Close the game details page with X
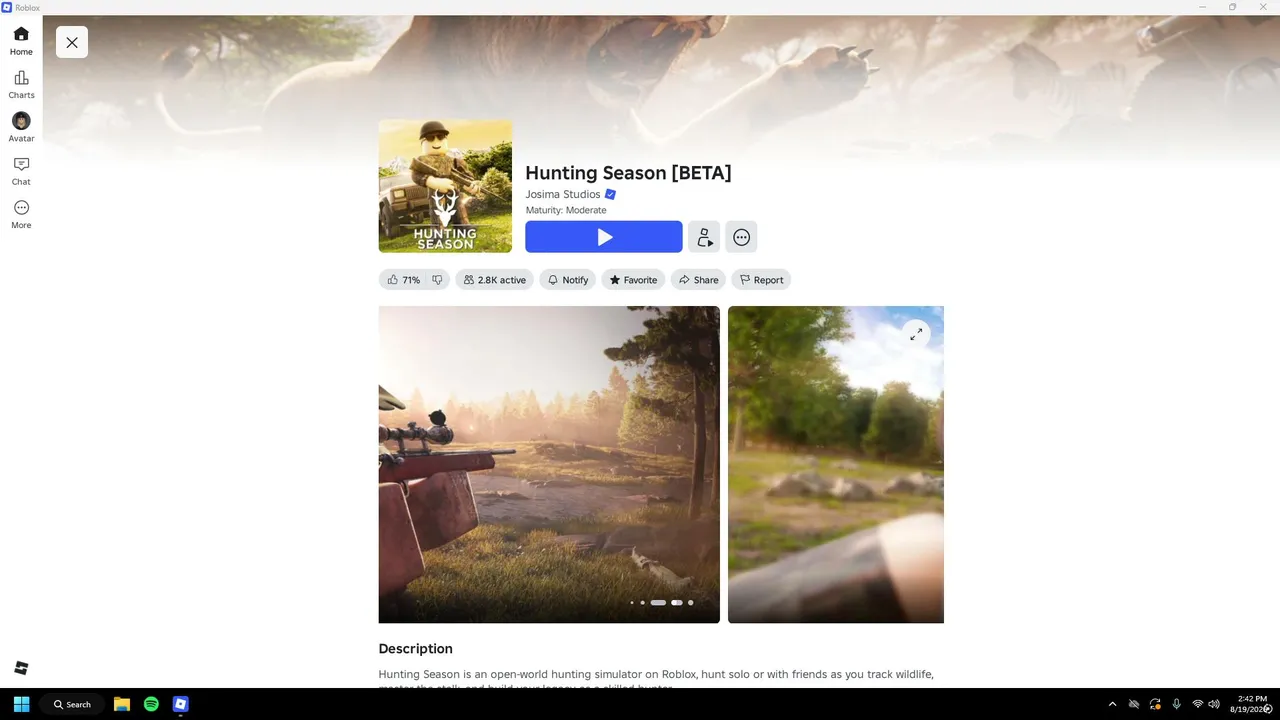Viewport: 1280px width, 720px height. (72, 42)
